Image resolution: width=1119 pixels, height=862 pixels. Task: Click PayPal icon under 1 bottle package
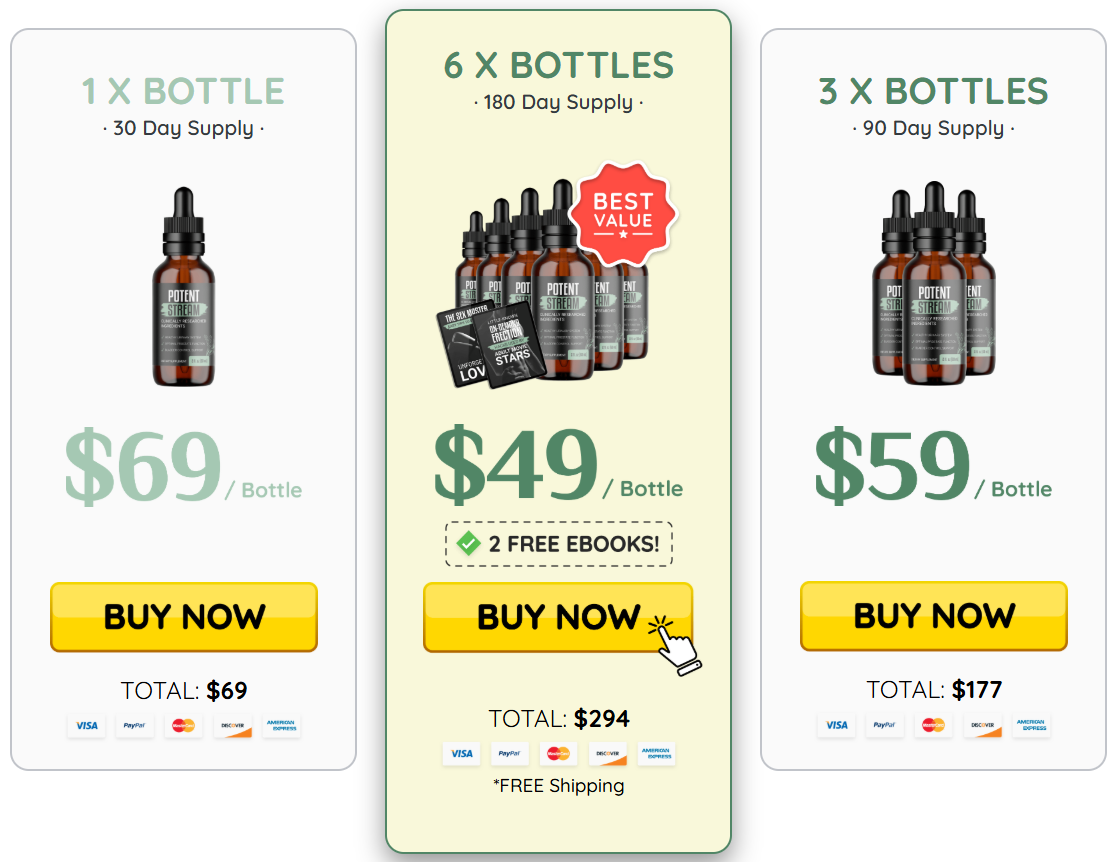coord(134,726)
